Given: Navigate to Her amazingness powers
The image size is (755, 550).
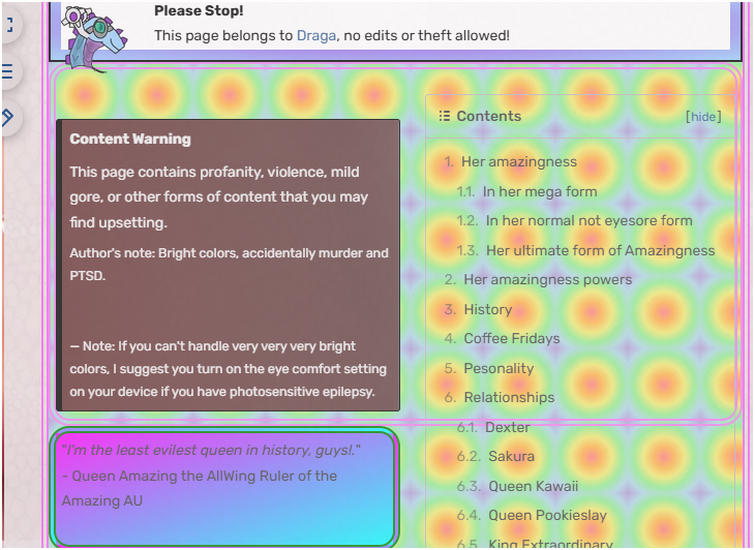Looking at the screenshot, I should point(547,280).
